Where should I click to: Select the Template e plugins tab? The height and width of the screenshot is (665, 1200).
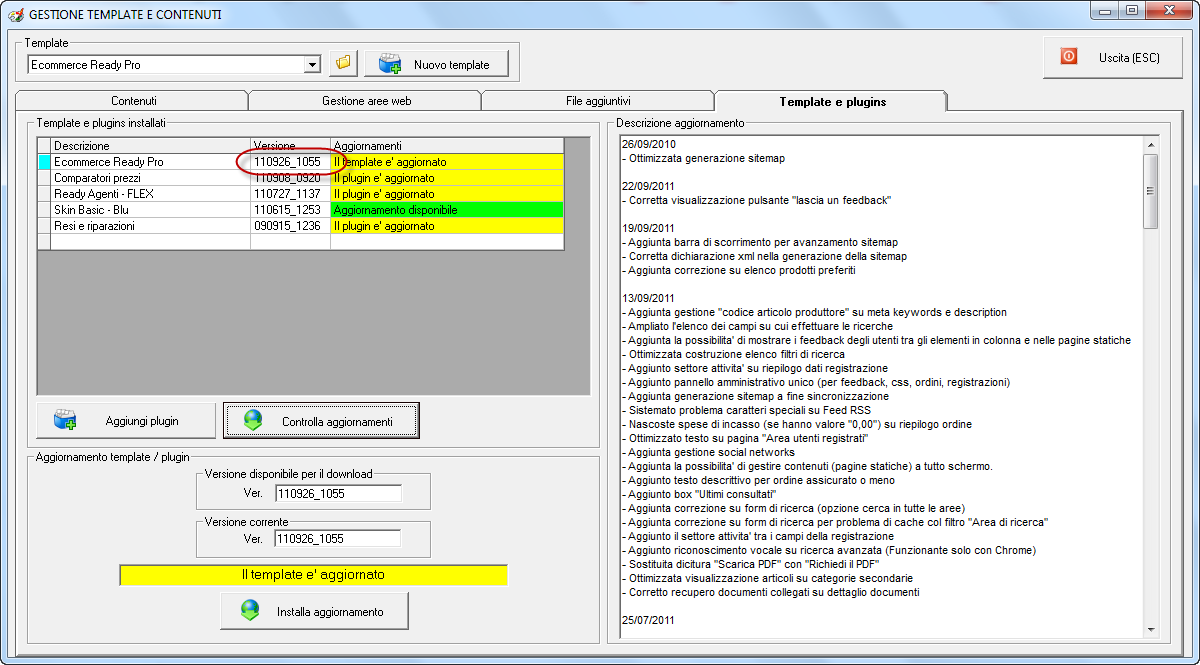click(832, 101)
